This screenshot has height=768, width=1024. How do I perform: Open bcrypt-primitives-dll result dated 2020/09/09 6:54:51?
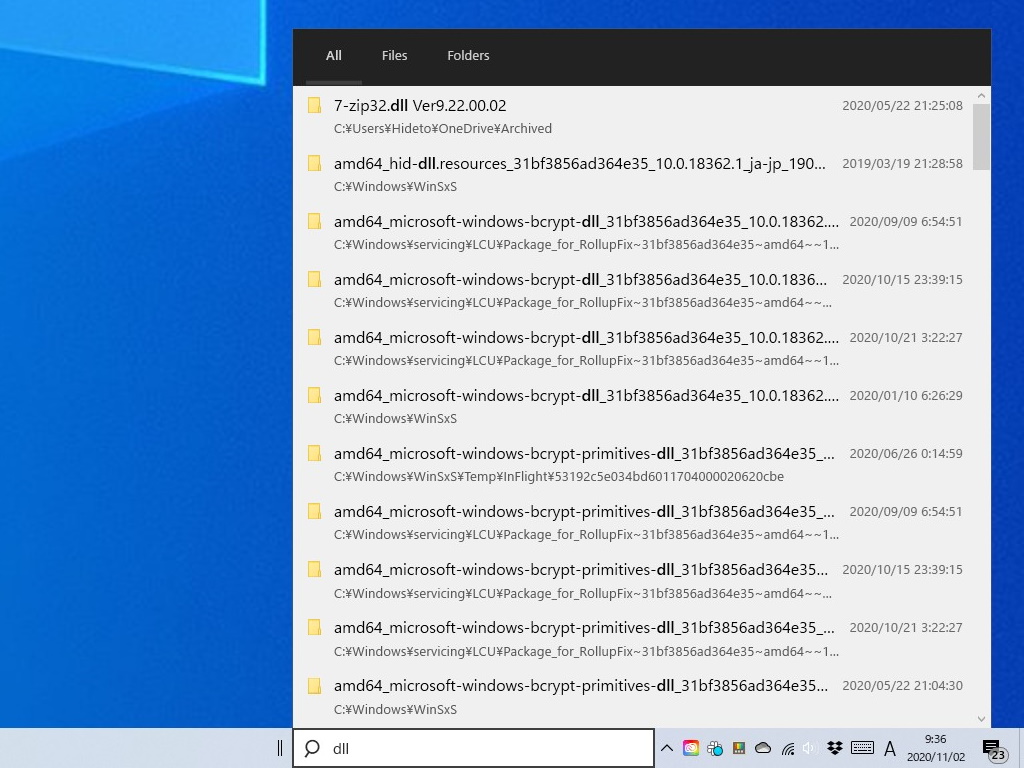[x=633, y=522]
